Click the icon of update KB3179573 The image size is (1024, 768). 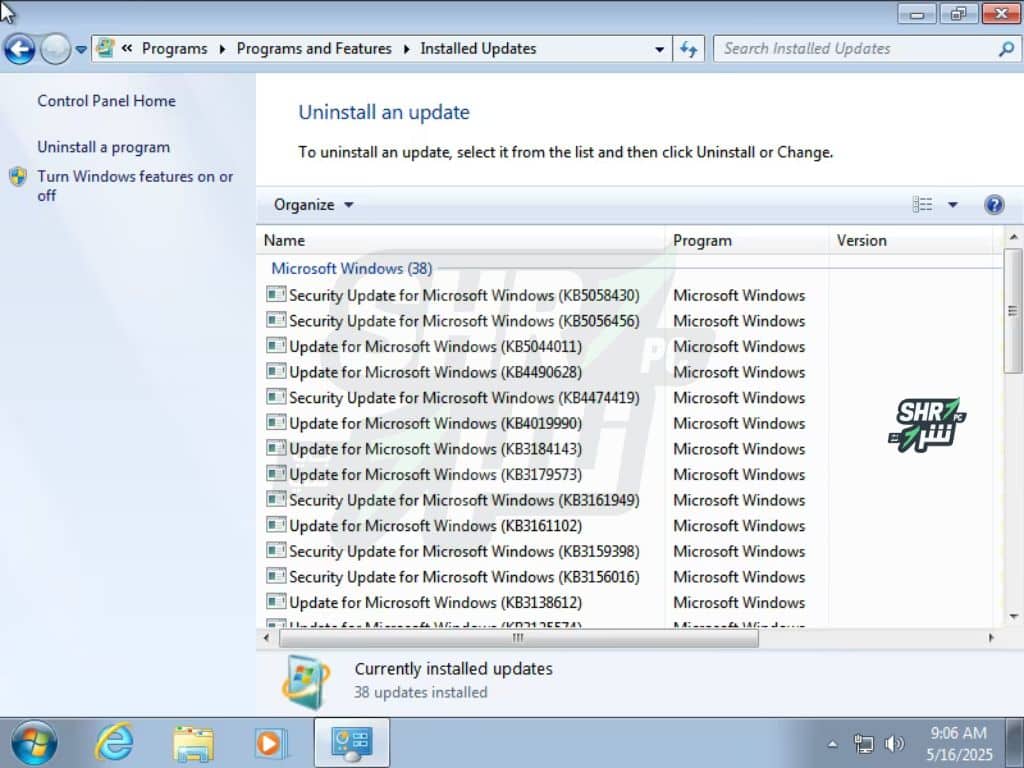click(276, 473)
